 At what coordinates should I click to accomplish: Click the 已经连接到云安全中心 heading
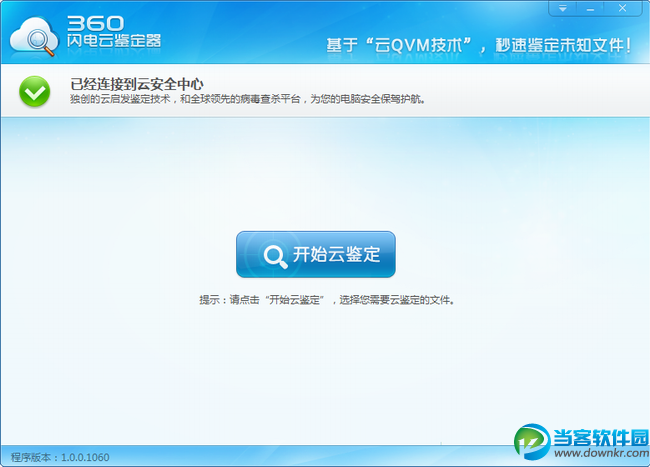[x=137, y=84]
